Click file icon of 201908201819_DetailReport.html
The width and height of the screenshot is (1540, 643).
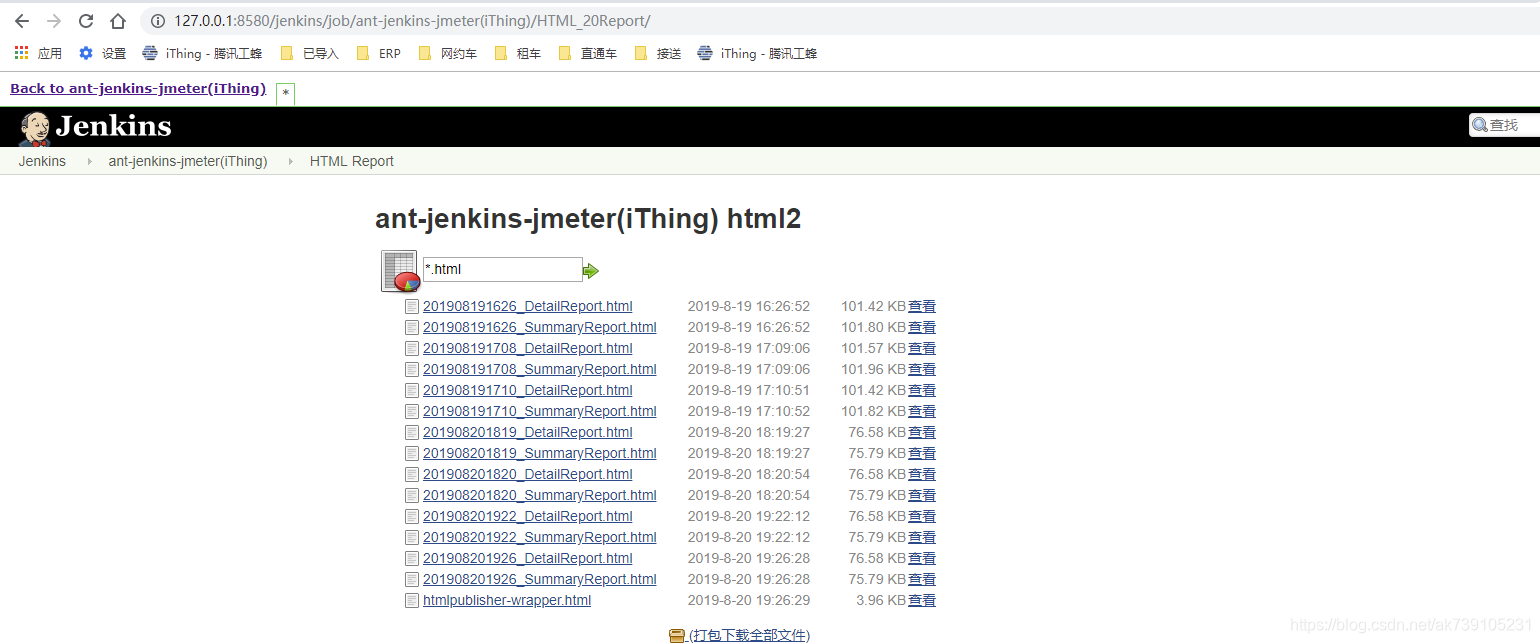412,432
